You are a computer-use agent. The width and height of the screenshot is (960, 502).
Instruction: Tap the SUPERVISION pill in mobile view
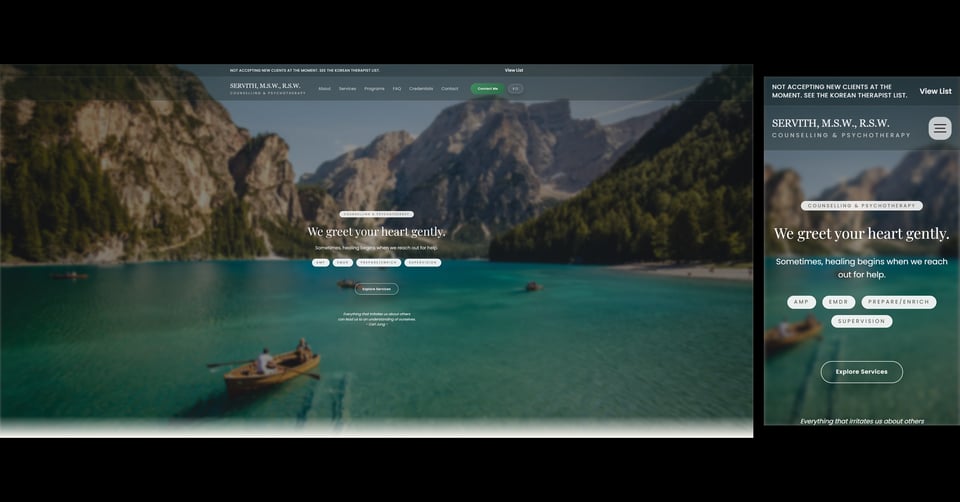click(861, 322)
